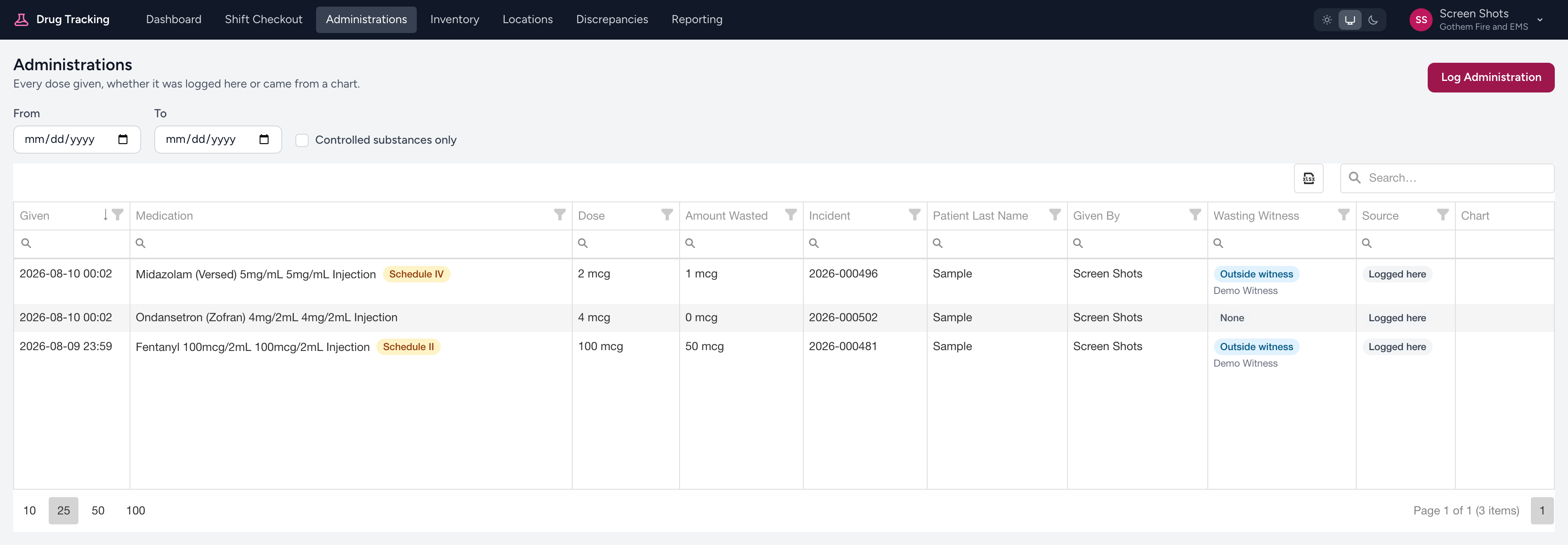The image size is (1568, 545).
Task: Switch to light theme sun icon
Action: (x=1327, y=19)
